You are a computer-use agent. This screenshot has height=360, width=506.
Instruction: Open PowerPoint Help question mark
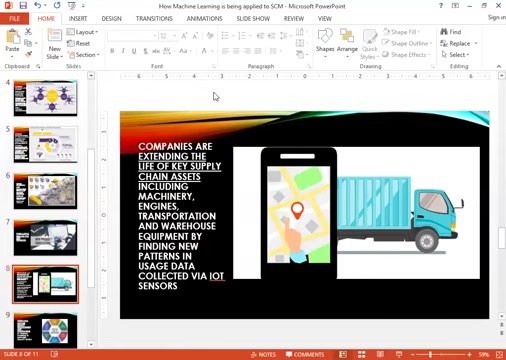[x=441, y=6]
